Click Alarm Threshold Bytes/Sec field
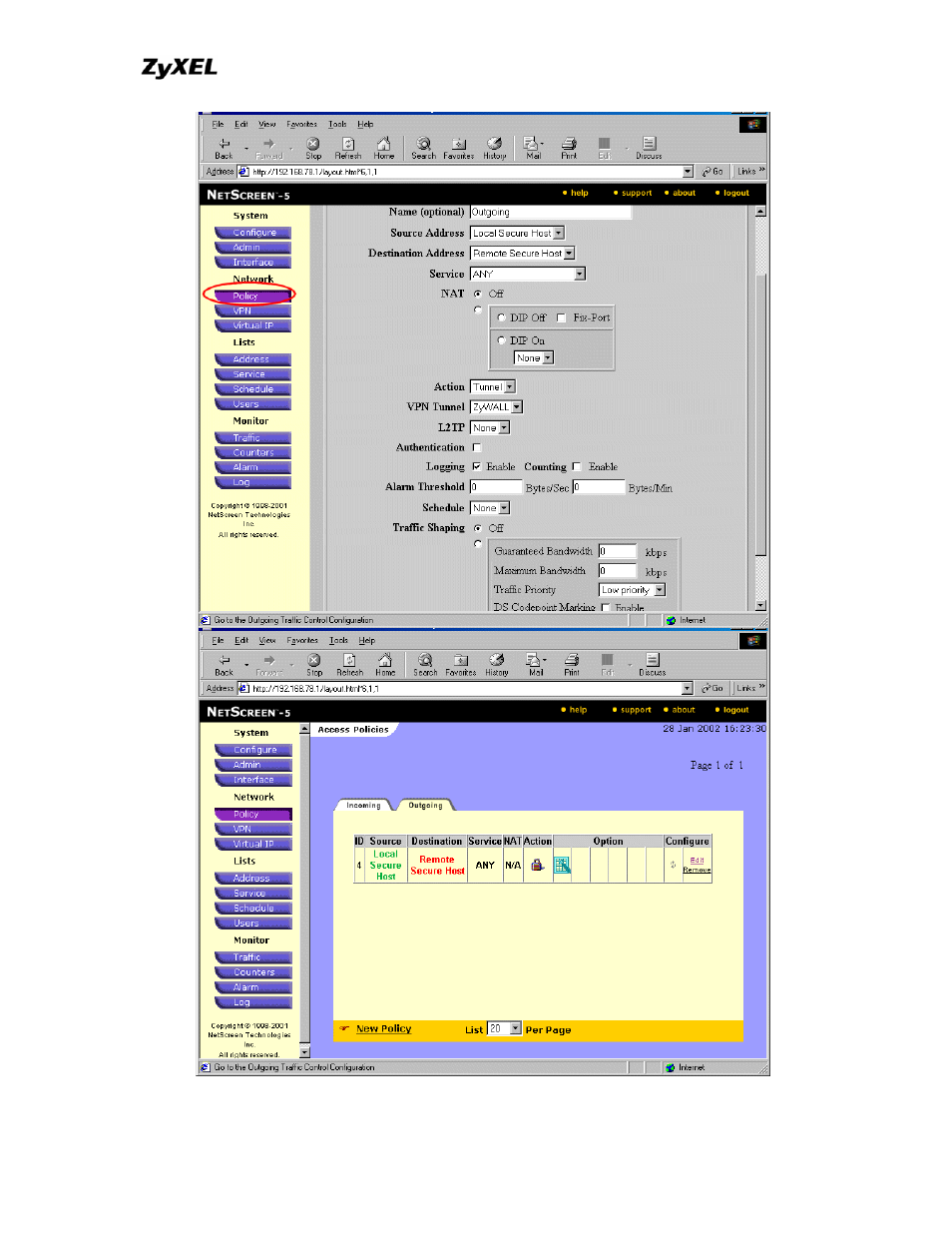The height and width of the screenshot is (1233, 952). [496, 487]
